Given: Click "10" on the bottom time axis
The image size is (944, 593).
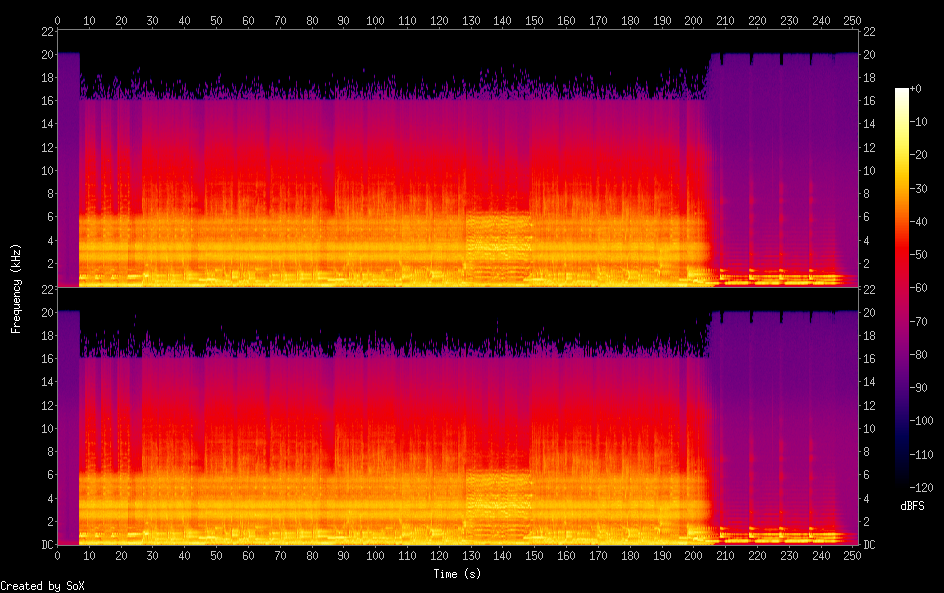Looking at the screenshot, I should coord(89,556).
